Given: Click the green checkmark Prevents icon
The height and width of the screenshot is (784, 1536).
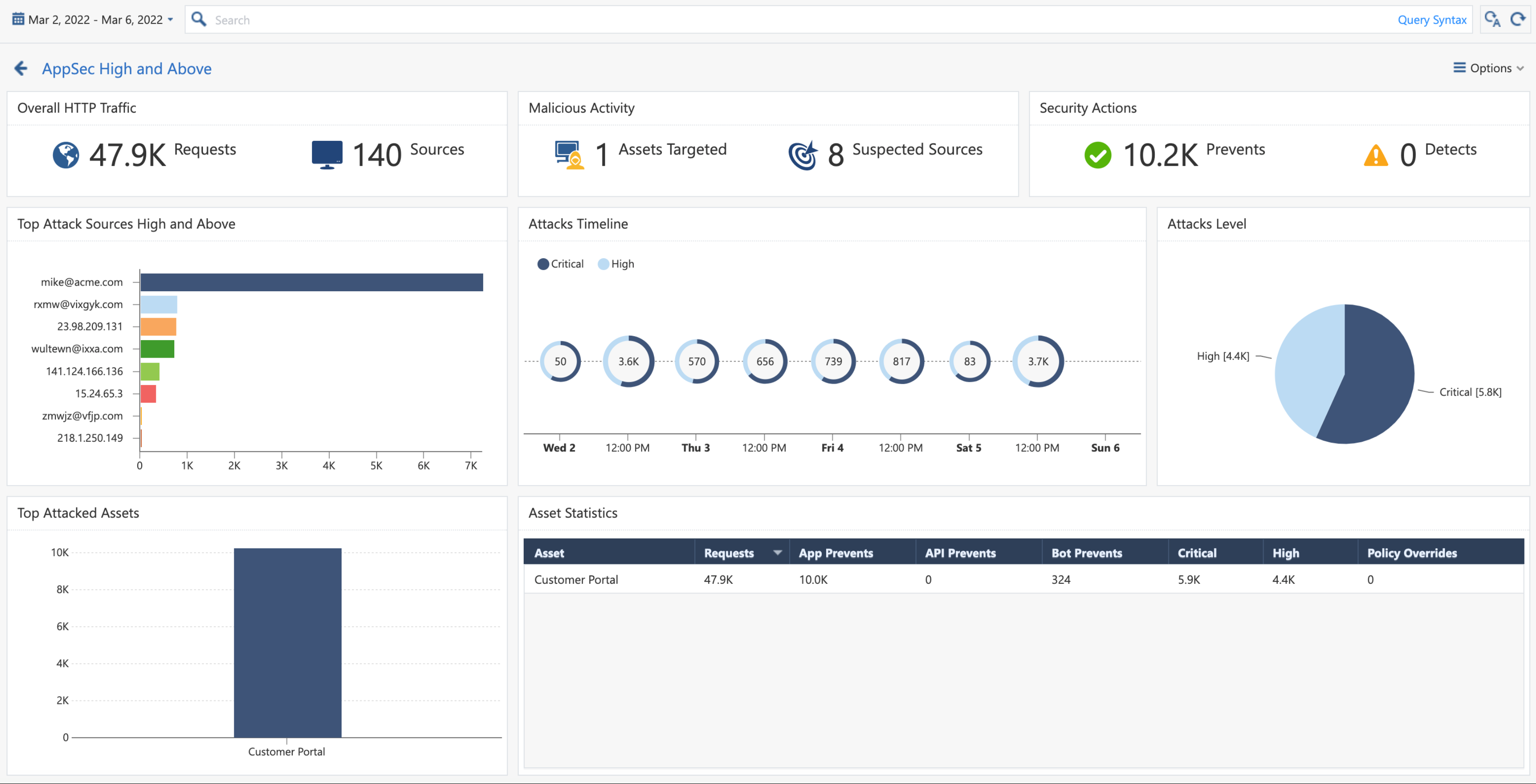Looking at the screenshot, I should tap(1097, 155).
